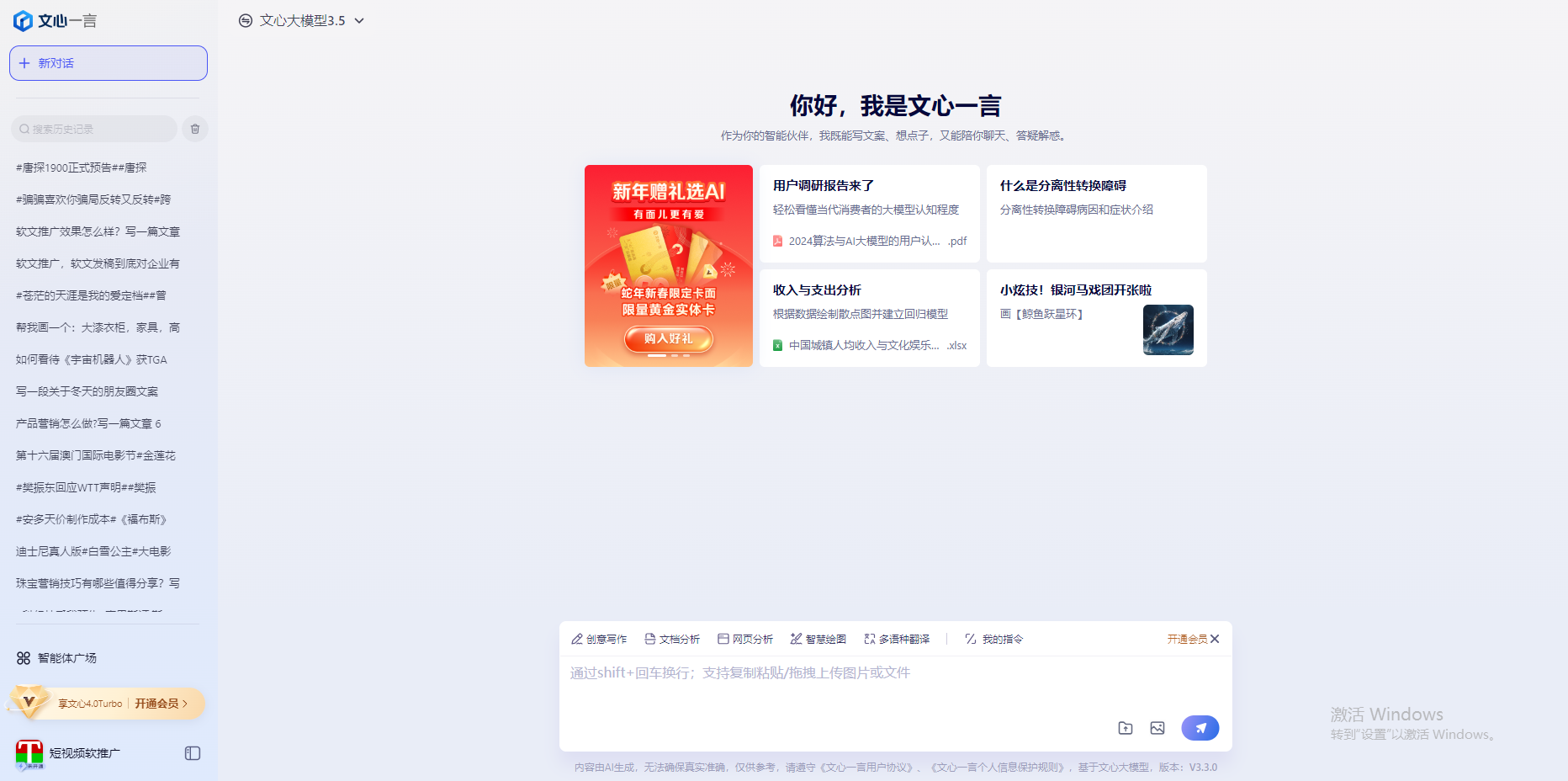Image resolution: width=1568 pixels, height=781 pixels.
Task: Click the 短视频软推广 user avatar
Action: [29, 753]
